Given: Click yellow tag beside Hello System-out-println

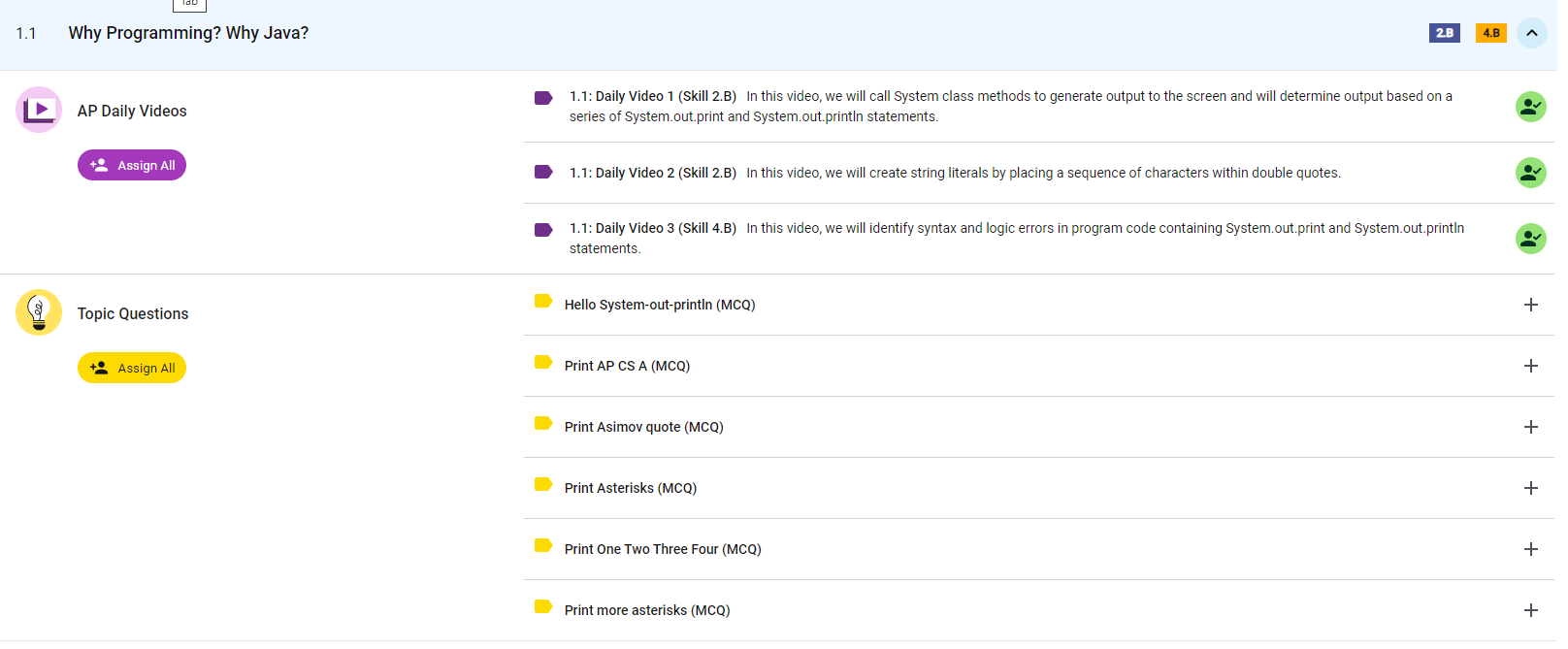Looking at the screenshot, I should (543, 302).
